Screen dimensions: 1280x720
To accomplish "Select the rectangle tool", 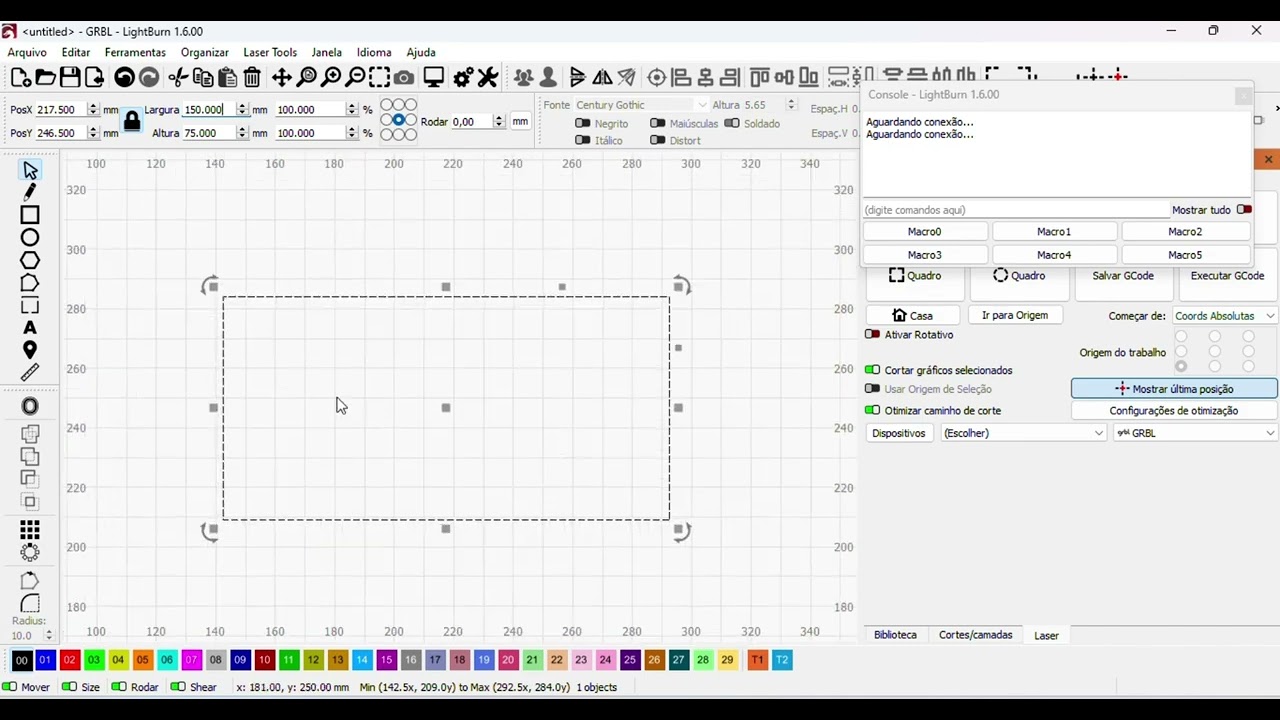I will [x=30, y=215].
